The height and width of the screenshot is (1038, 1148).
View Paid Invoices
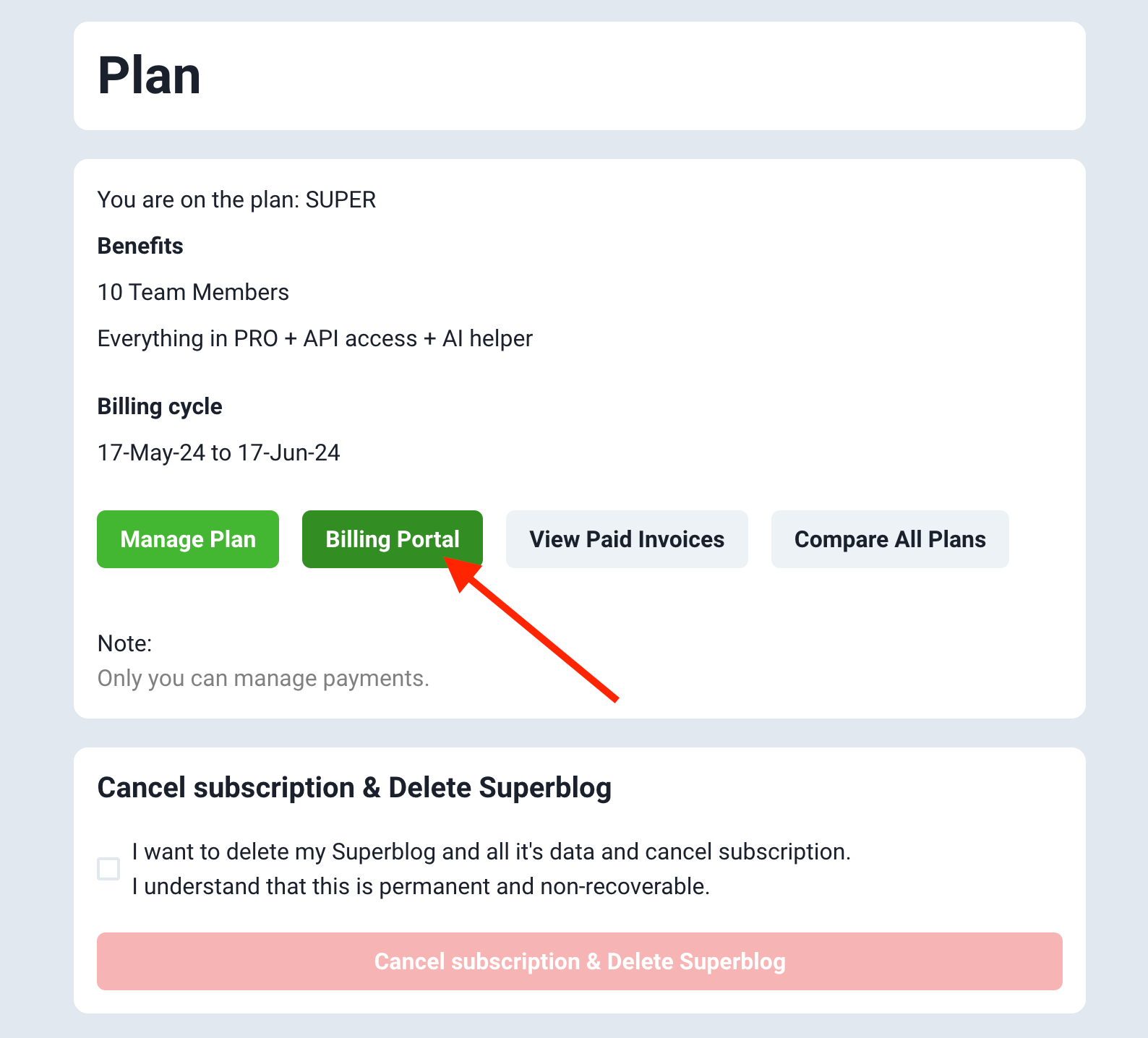coord(627,539)
